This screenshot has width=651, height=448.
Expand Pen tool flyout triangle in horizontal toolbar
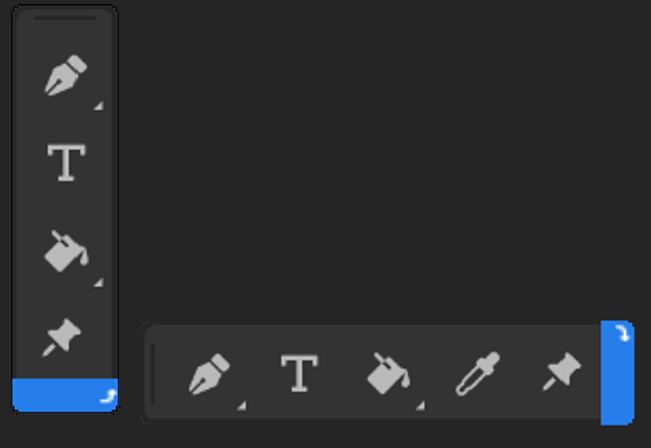coord(242,406)
